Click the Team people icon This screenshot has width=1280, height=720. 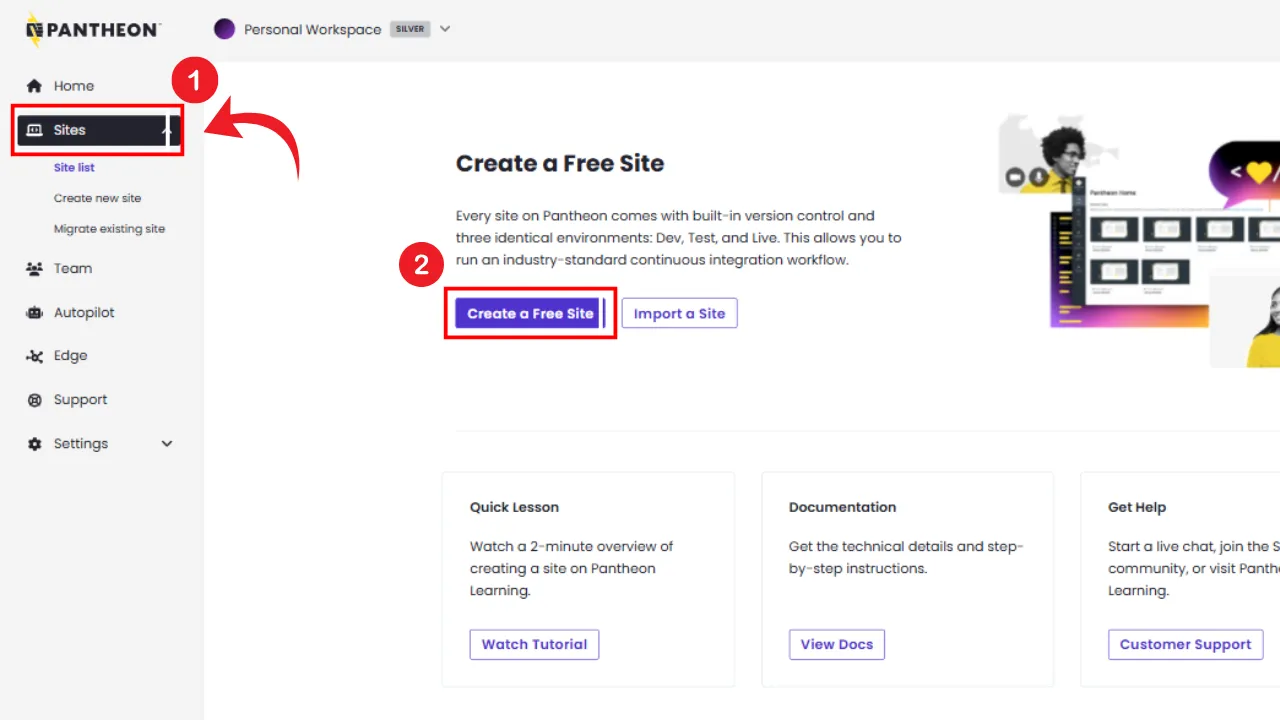tap(35, 268)
